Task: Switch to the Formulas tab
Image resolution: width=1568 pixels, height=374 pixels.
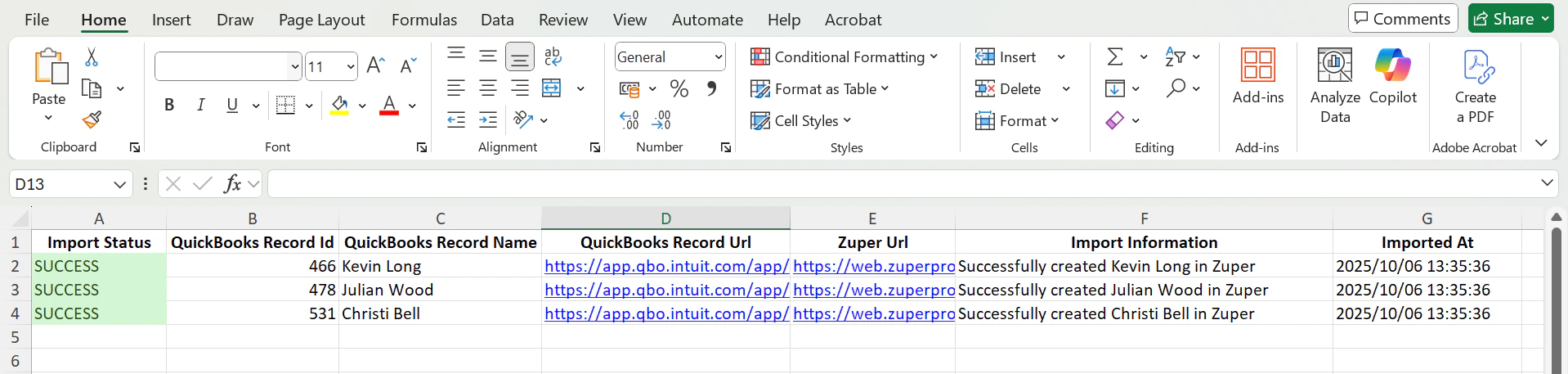Action: coord(424,20)
